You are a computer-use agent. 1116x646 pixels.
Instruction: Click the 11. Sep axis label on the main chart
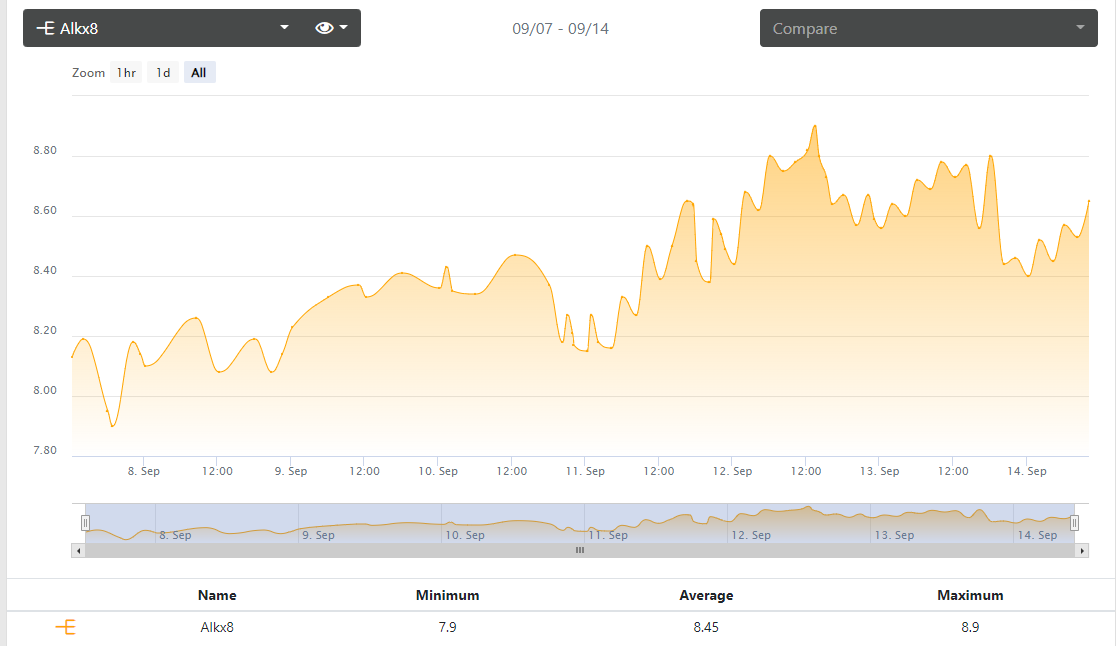pos(585,471)
